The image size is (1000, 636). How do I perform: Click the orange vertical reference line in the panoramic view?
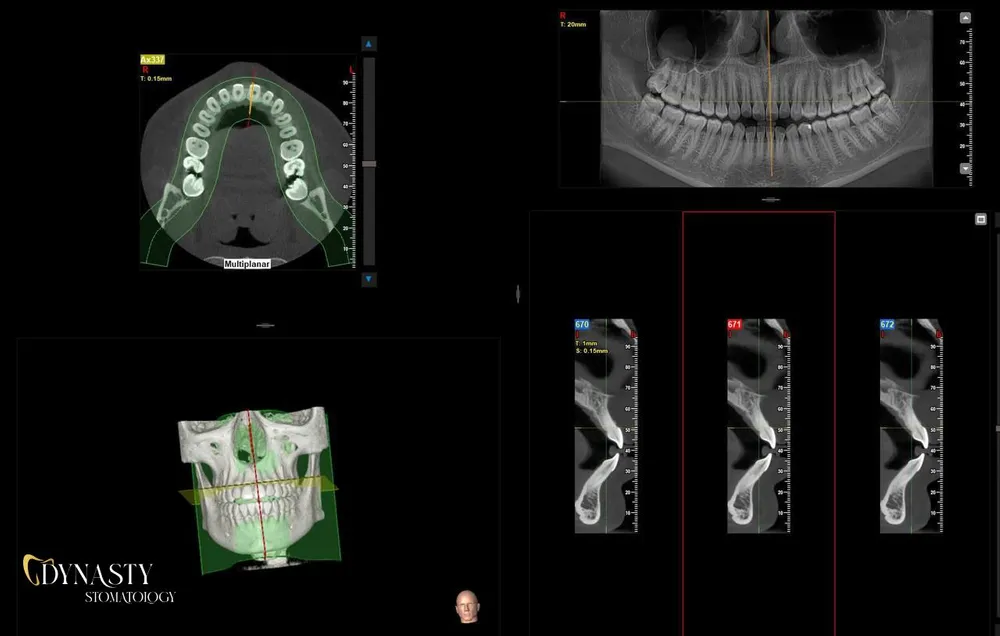pyautogui.click(x=769, y=140)
